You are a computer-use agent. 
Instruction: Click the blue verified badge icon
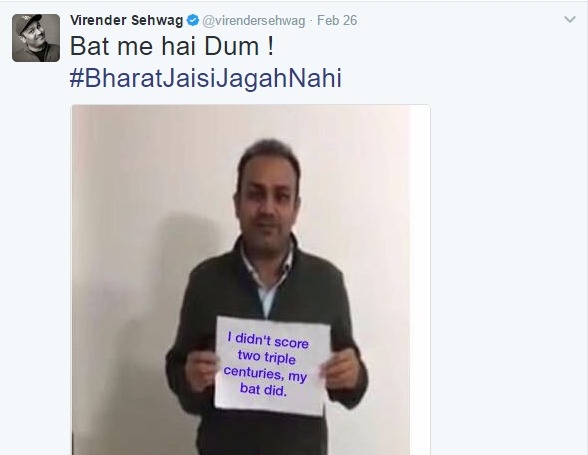pos(193,20)
